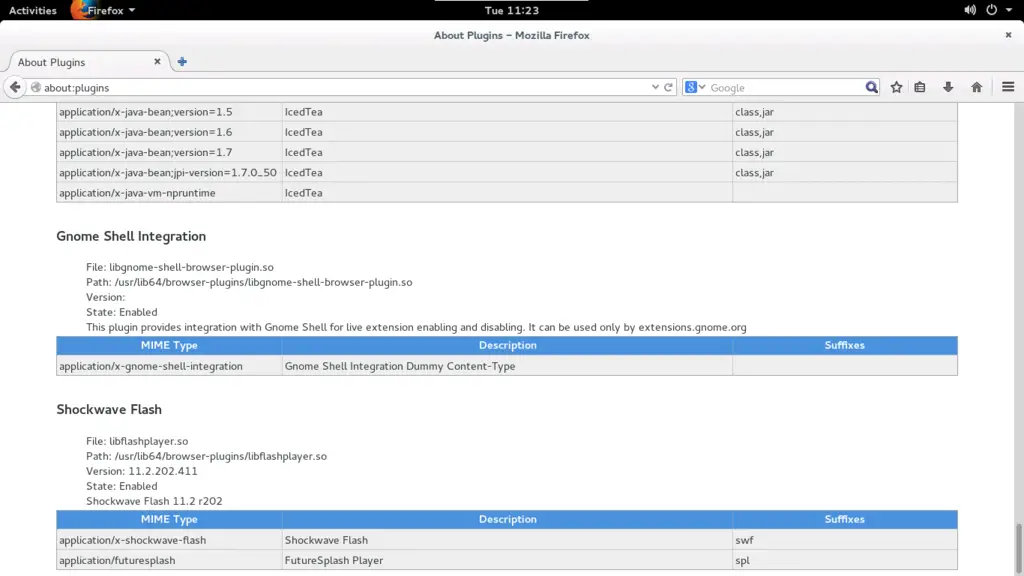Open the URL bar history dropdown arrow
1024x576 pixels.
point(655,88)
